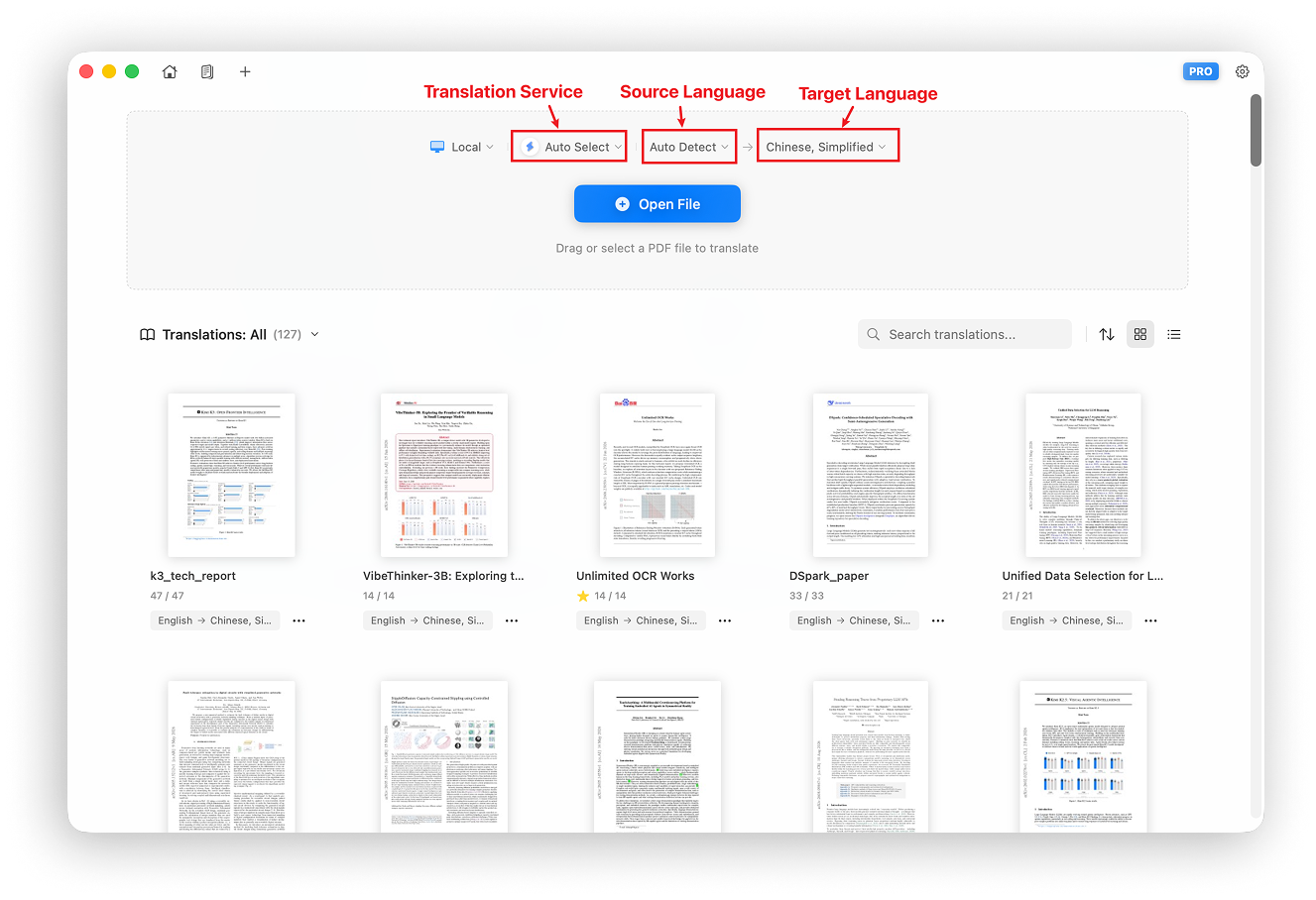Open more options for Unlimited OCR Works
Screen dimensions: 1316x900
pos(725,620)
